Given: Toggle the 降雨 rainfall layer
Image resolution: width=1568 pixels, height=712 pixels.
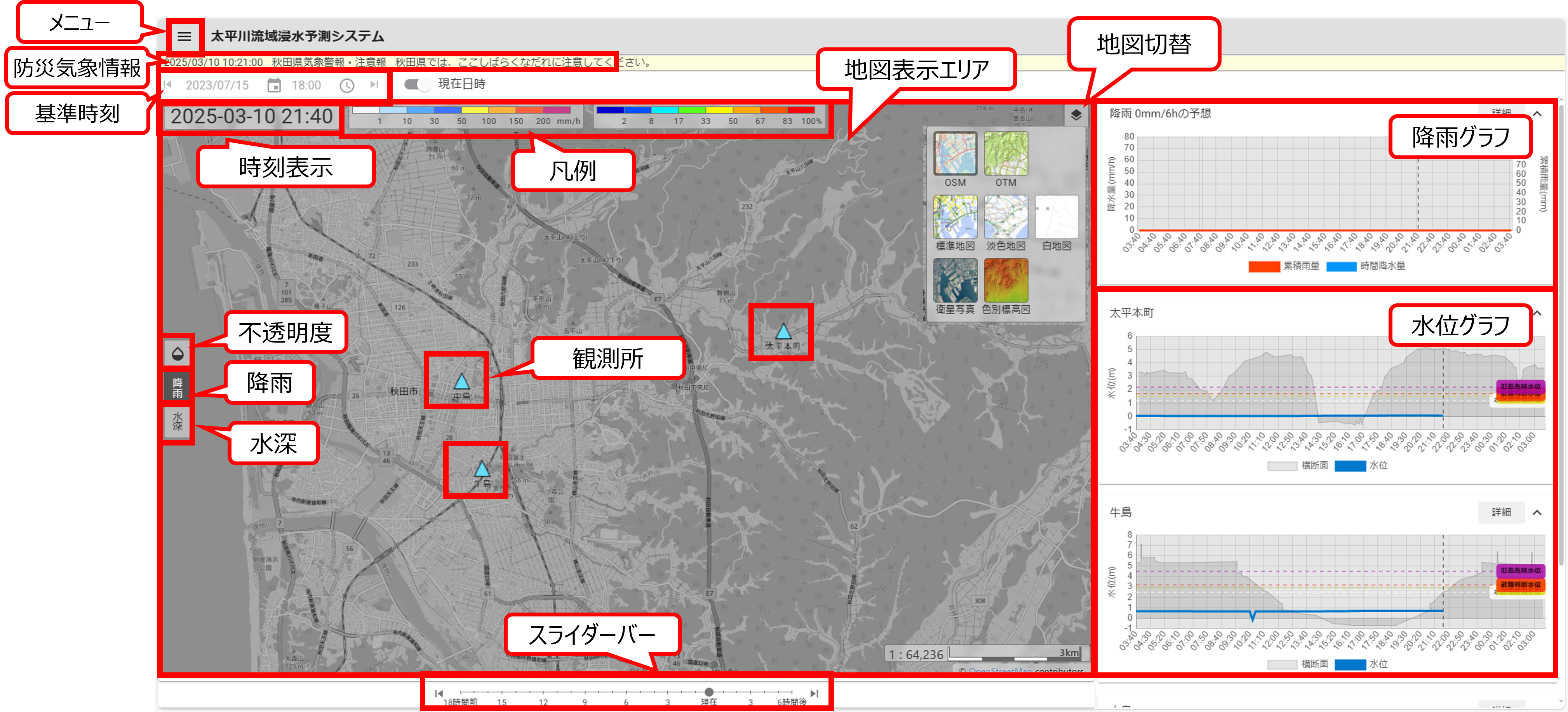Looking at the screenshot, I should tap(178, 387).
